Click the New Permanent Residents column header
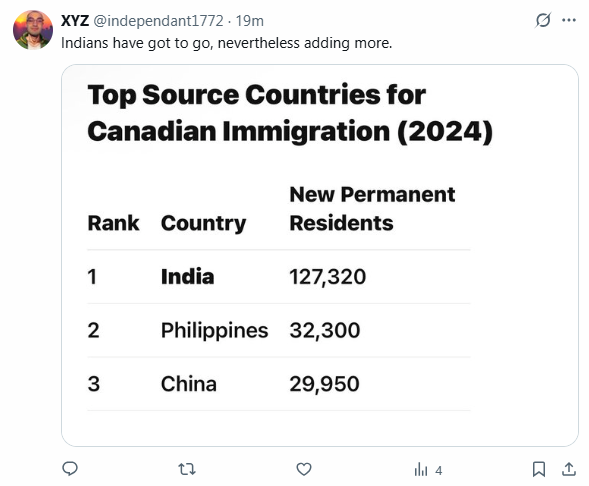Image resolution: width=589 pixels, height=486 pixels. click(x=372, y=209)
